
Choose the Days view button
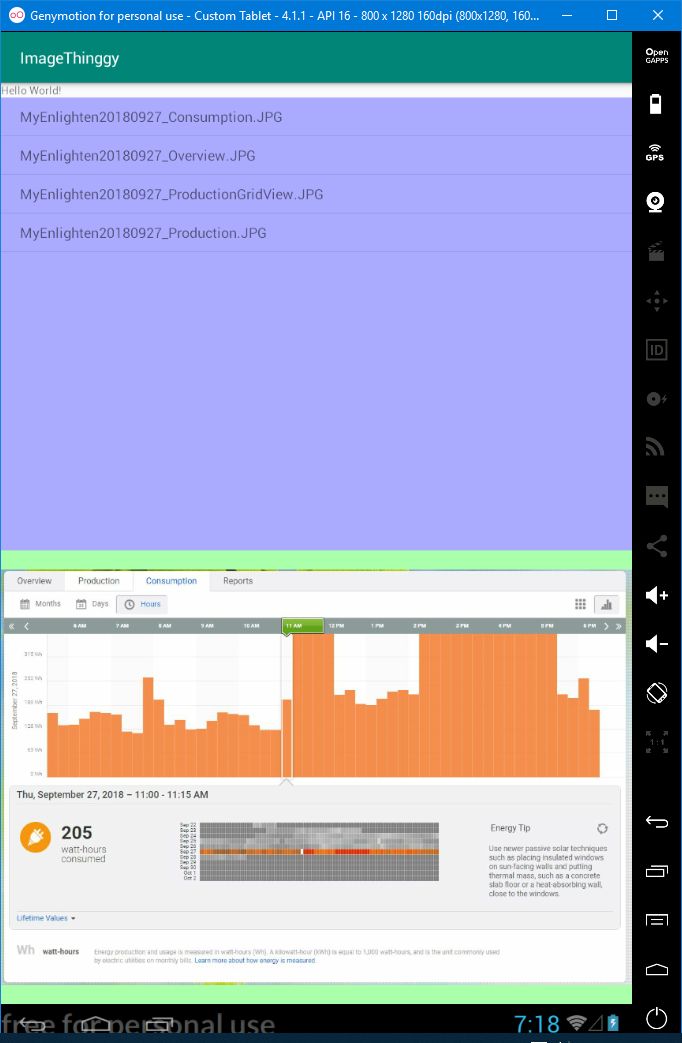(x=92, y=604)
